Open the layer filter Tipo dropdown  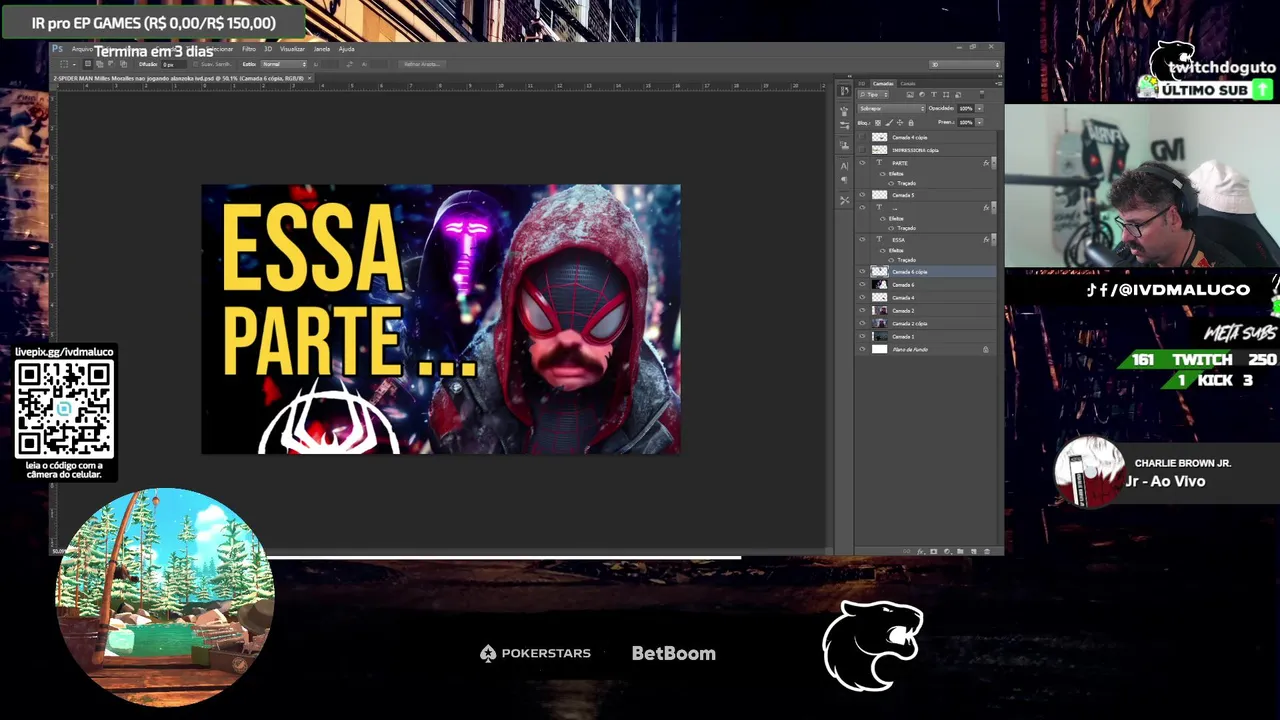[x=873, y=95]
